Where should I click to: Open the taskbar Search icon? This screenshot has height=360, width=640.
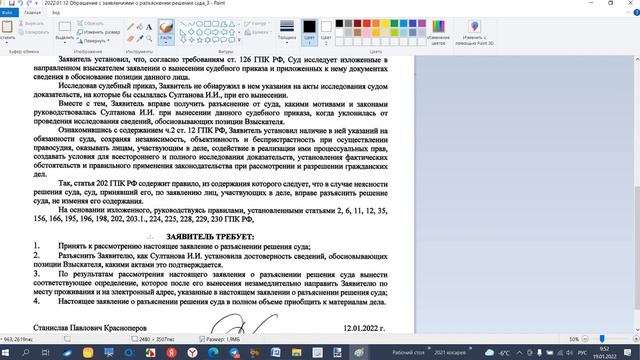[x=26, y=352]
